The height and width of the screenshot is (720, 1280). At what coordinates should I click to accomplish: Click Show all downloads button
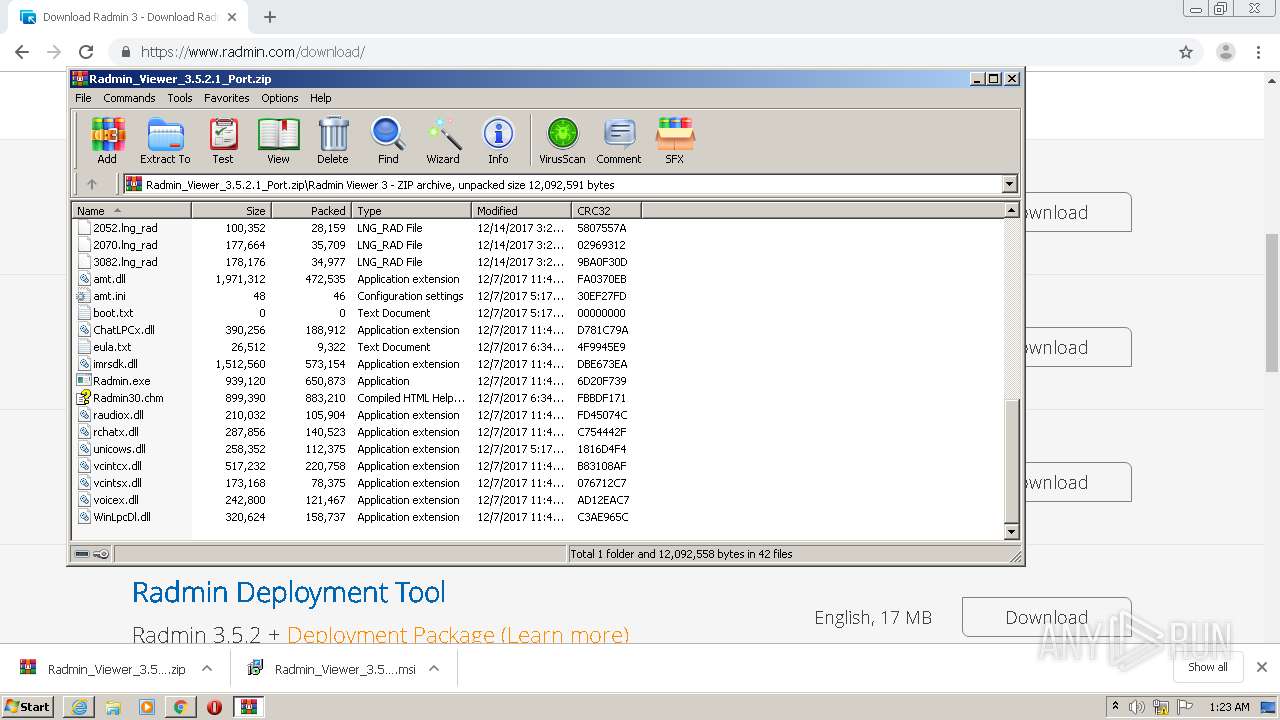point(1207,667)
